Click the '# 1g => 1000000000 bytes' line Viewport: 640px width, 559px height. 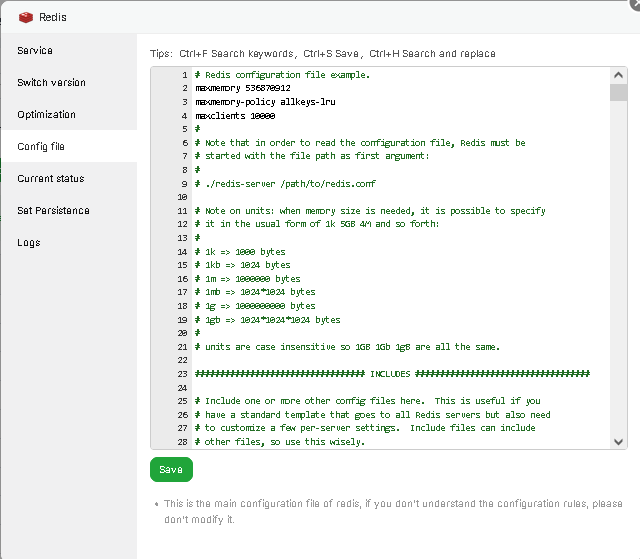click(255, 306)
